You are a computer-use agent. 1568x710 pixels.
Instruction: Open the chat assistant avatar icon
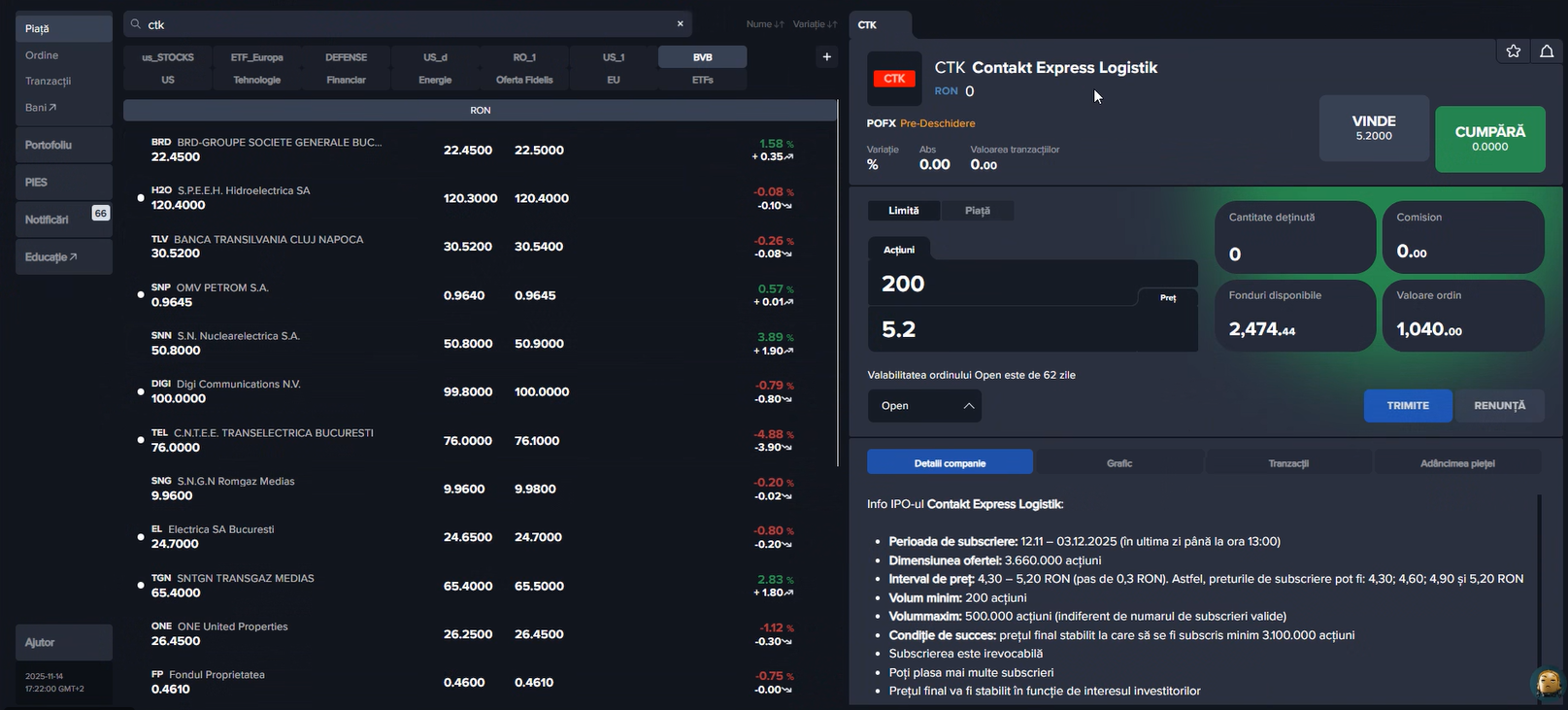1548,683
